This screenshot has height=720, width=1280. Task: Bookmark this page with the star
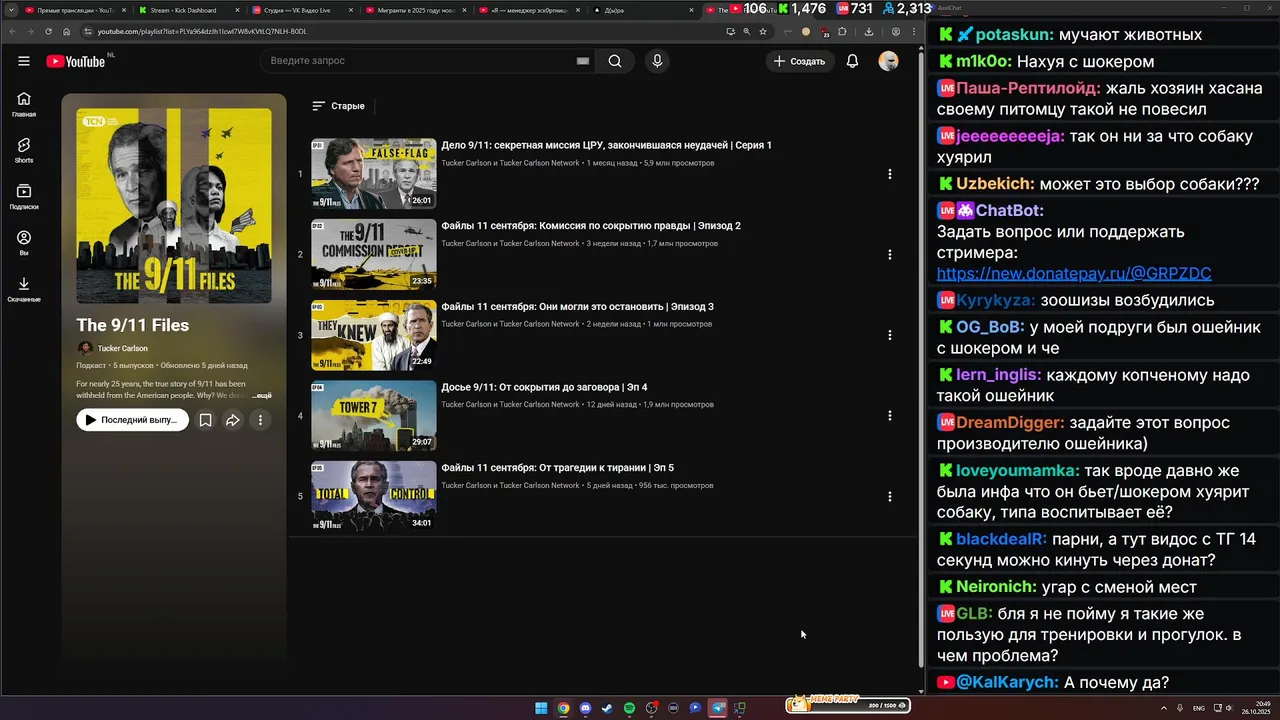763,31
